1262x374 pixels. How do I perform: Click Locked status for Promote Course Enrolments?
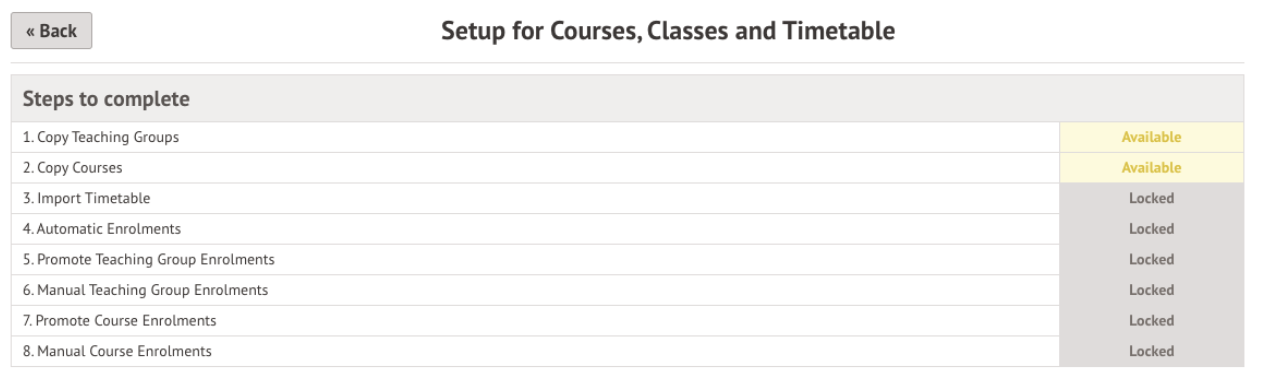tap(1152, 321)
